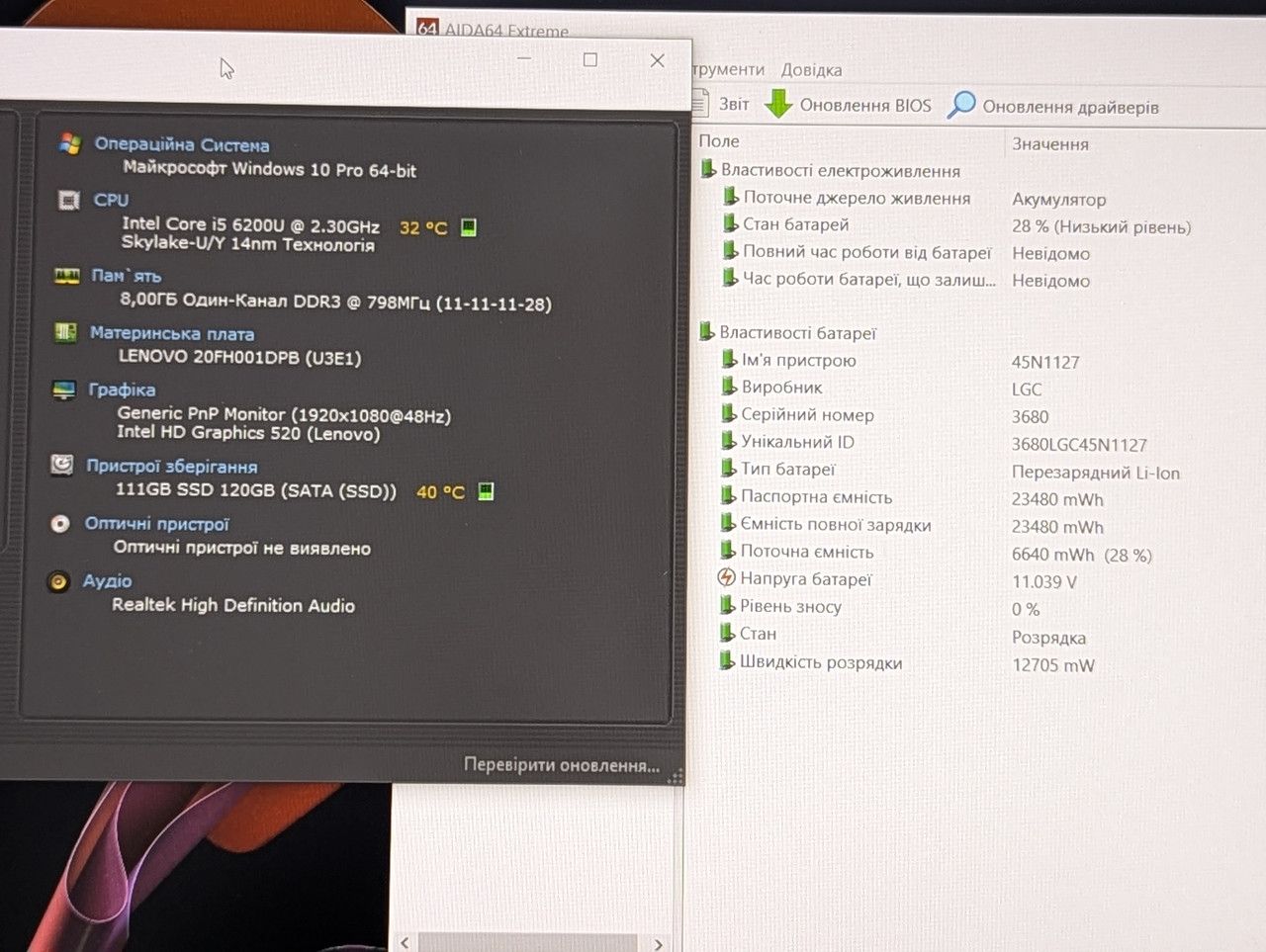Open the Аудіо section link

pos(107,581)
